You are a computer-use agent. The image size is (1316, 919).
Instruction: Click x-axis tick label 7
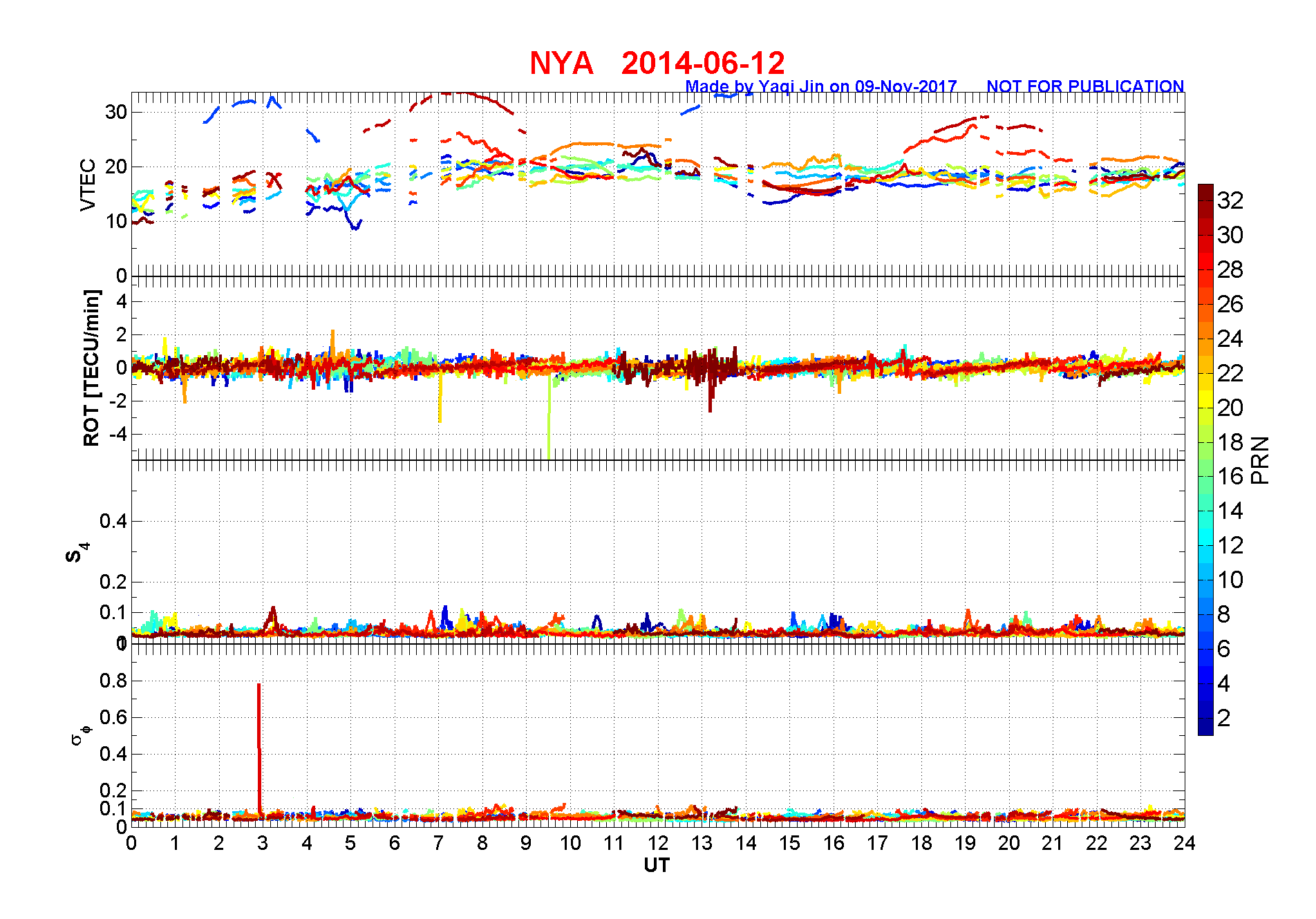[438, 843]
